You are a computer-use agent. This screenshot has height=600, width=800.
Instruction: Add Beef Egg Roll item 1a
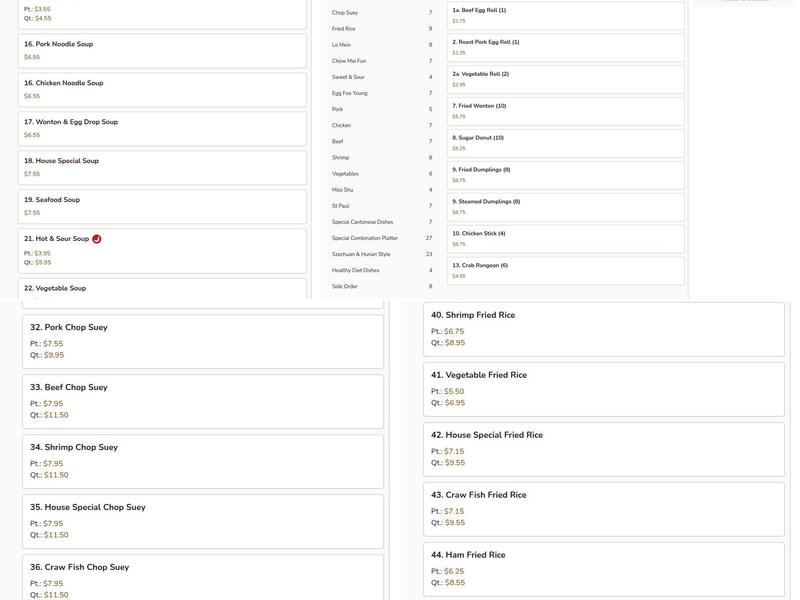tap(565, 16)
